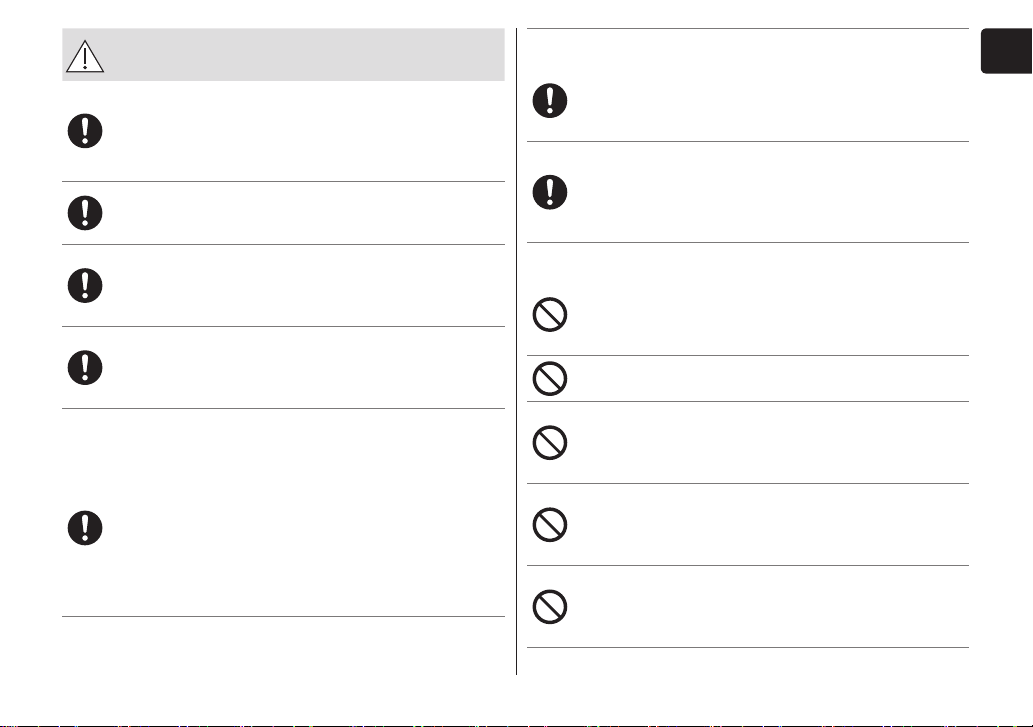1033x727 pixels.
Task: Click the first prohibition circle icon
Action: (550, 314)
